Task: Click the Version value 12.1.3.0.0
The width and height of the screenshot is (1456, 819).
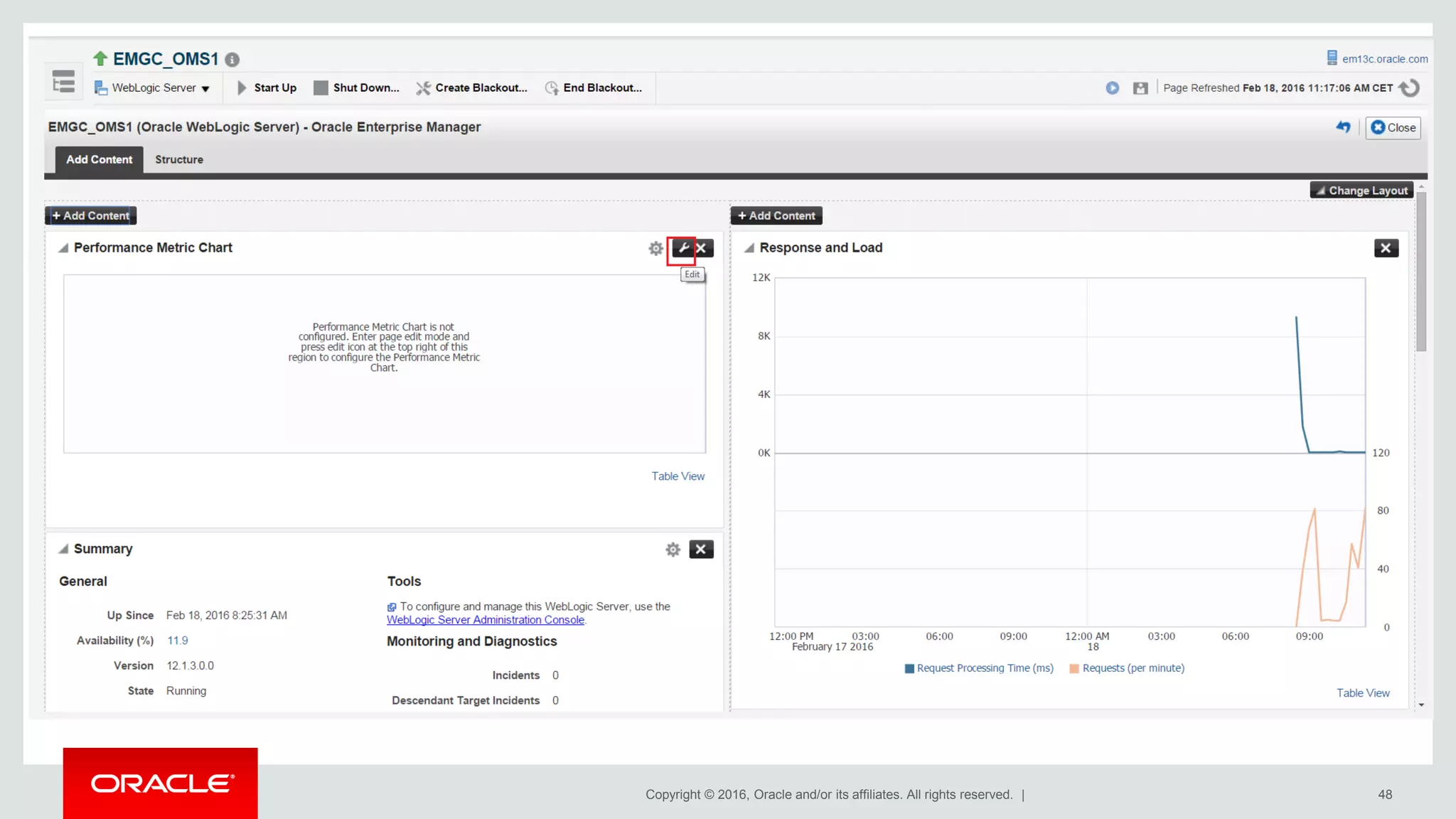Action: (190, 666)
